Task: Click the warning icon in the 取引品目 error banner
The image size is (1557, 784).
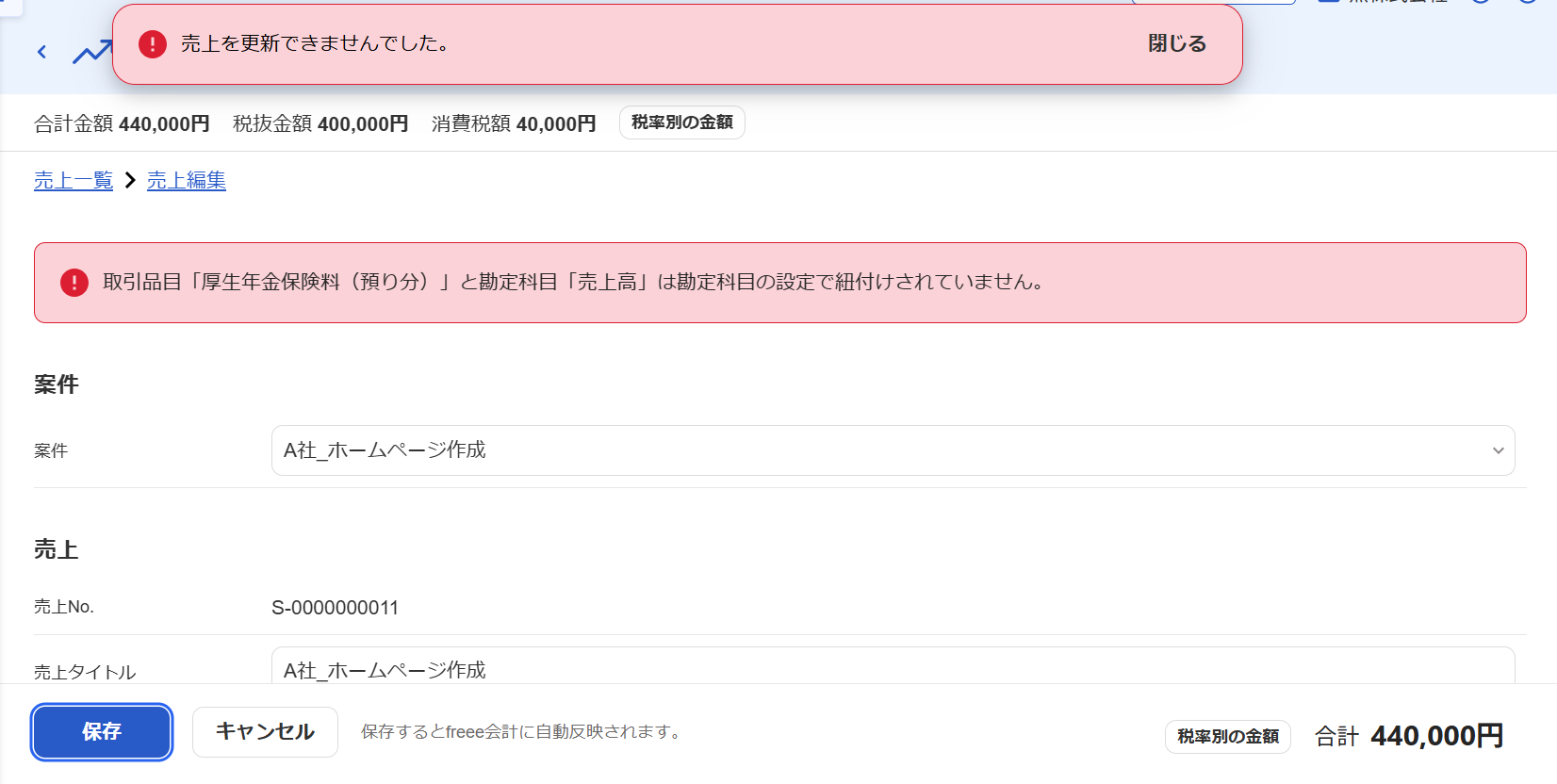Action: (x=74, y=283)
